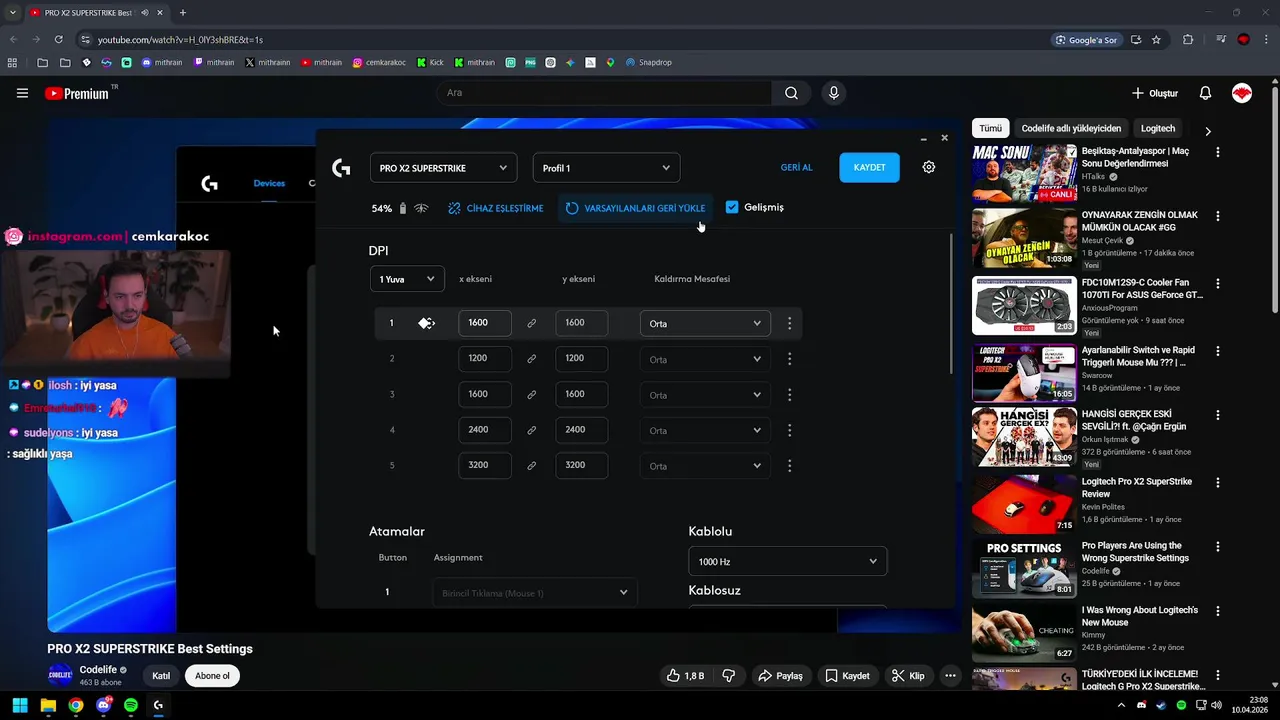
Task: Open the Profil 1 dropdown
Action: (606, 168)
